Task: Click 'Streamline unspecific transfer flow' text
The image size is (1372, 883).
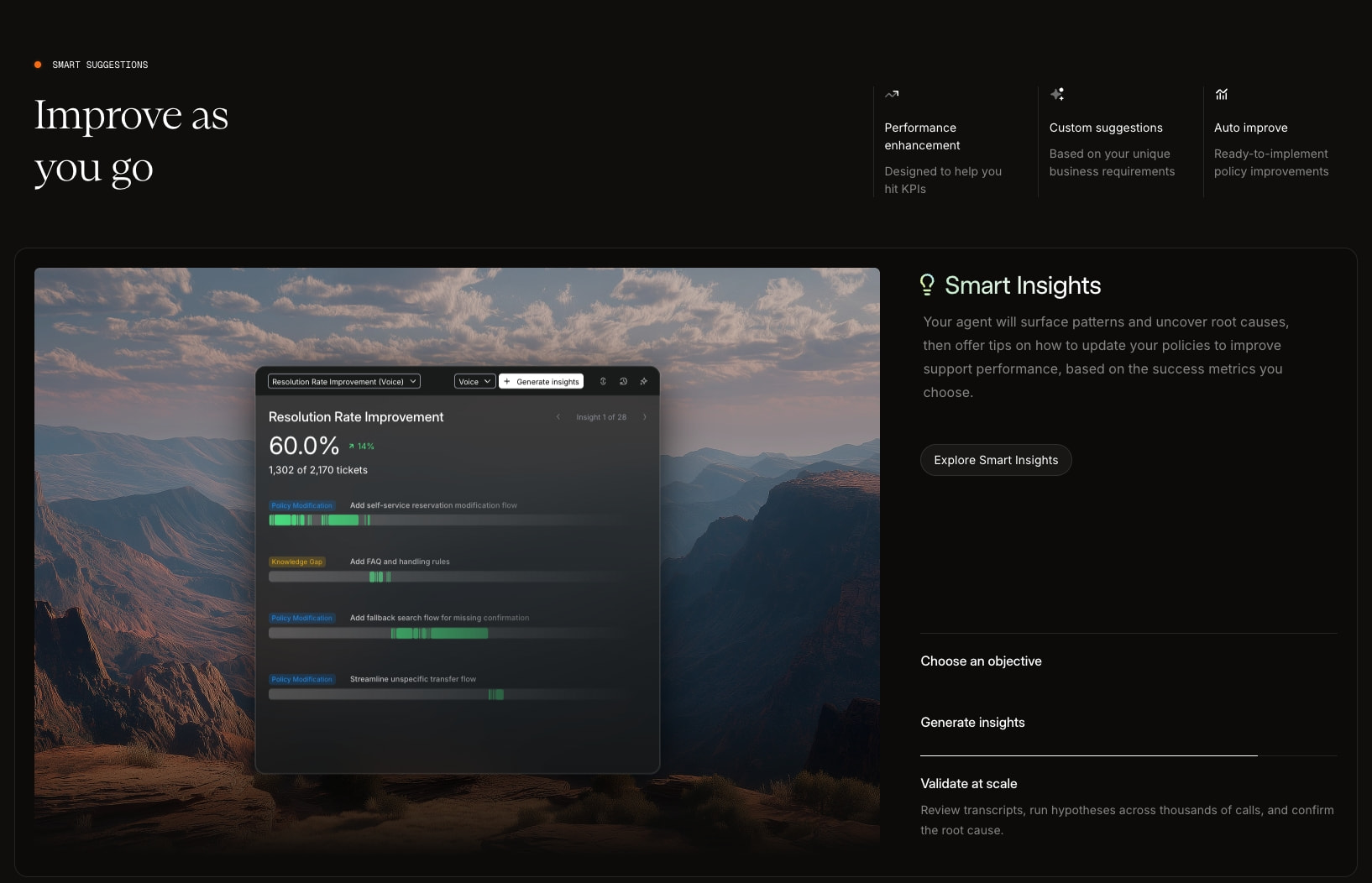Action: [413, 679]
